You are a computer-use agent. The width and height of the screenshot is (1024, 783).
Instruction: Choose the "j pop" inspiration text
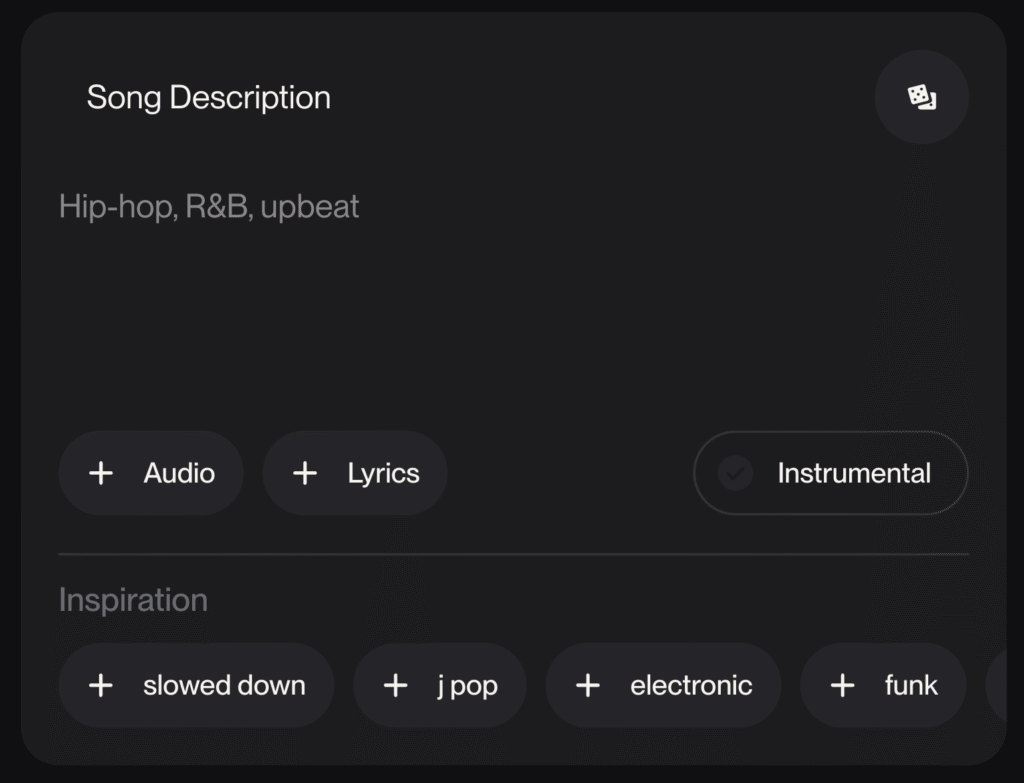point(467,685)
